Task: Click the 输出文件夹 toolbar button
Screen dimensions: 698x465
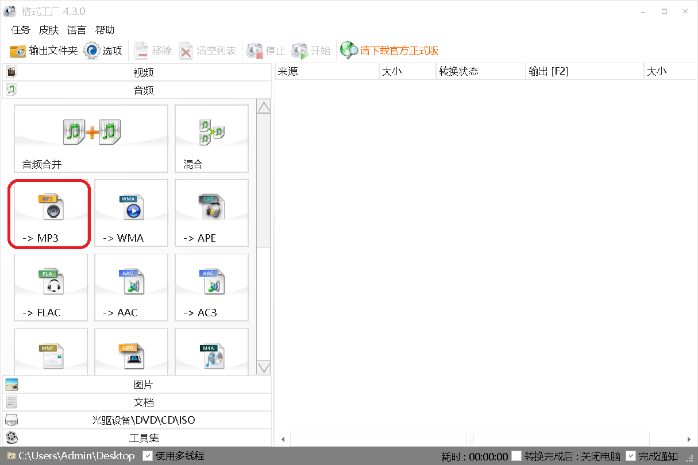Action: (44, 50)
